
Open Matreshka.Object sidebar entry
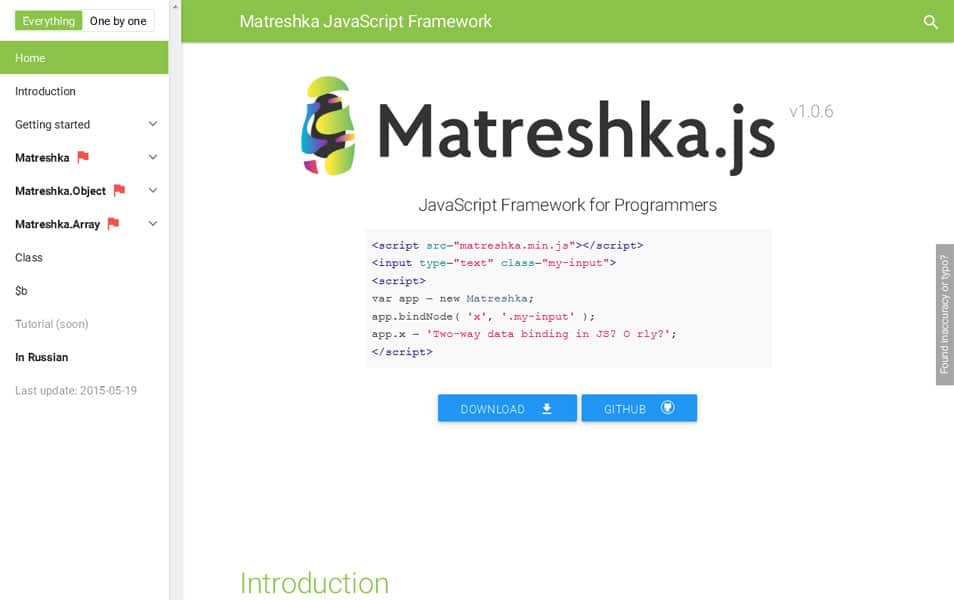click(x=60, y=191)
